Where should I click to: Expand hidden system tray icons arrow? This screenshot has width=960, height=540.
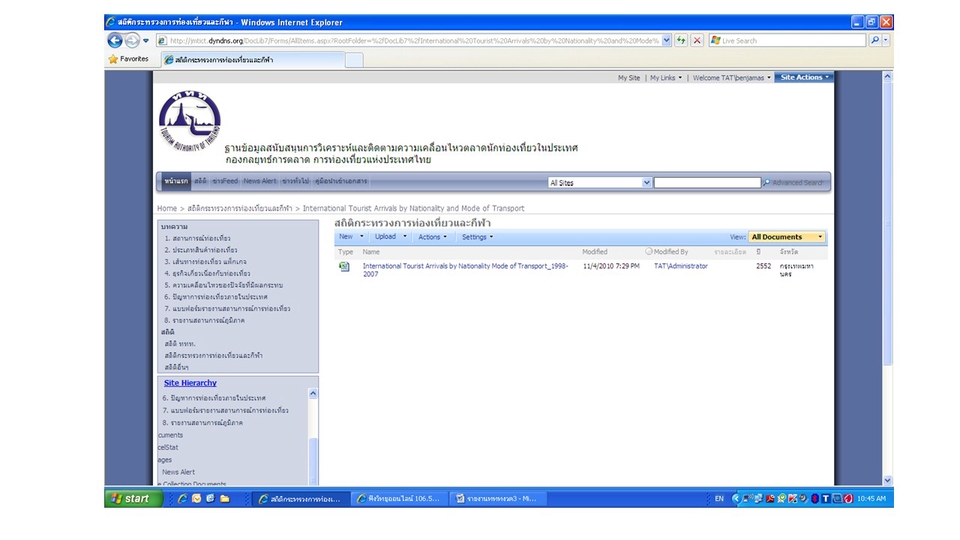(x=735, y=498)
